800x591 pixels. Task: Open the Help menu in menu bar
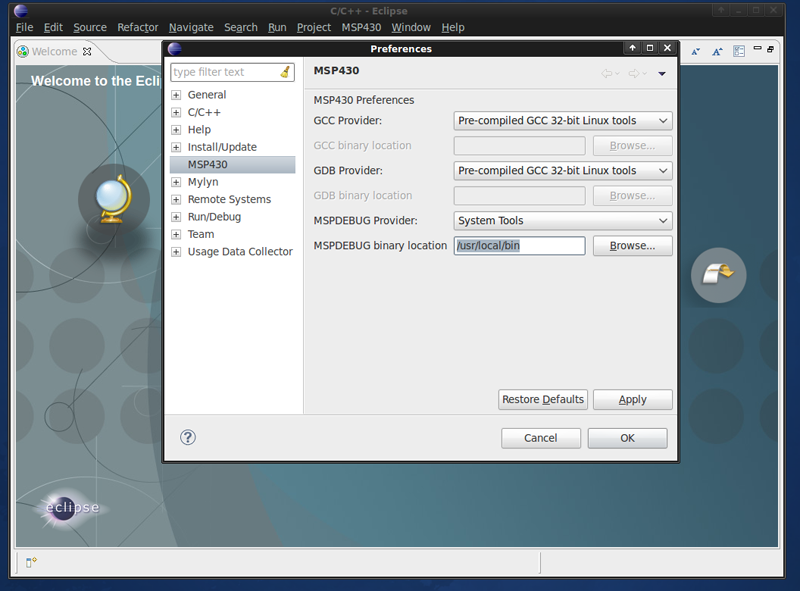(453, 28)
